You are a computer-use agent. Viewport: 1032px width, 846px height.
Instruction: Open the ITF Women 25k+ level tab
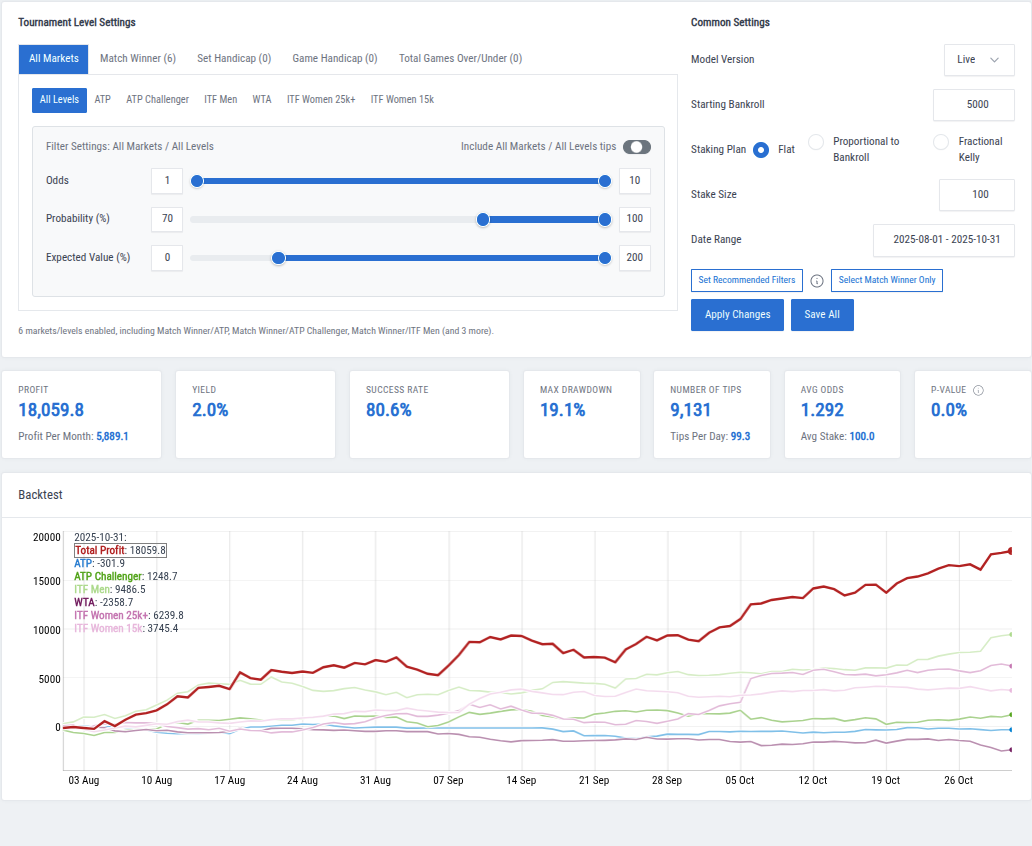pyautogui.click(x=321, y=99)
